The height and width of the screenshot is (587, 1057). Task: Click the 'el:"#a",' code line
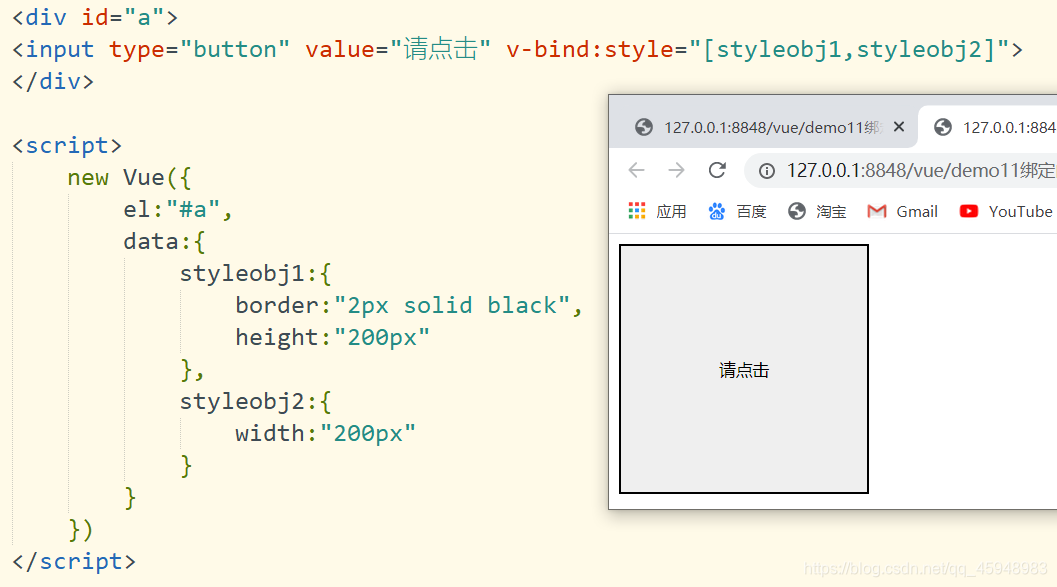pyautogui.click(x=178, y=210)
